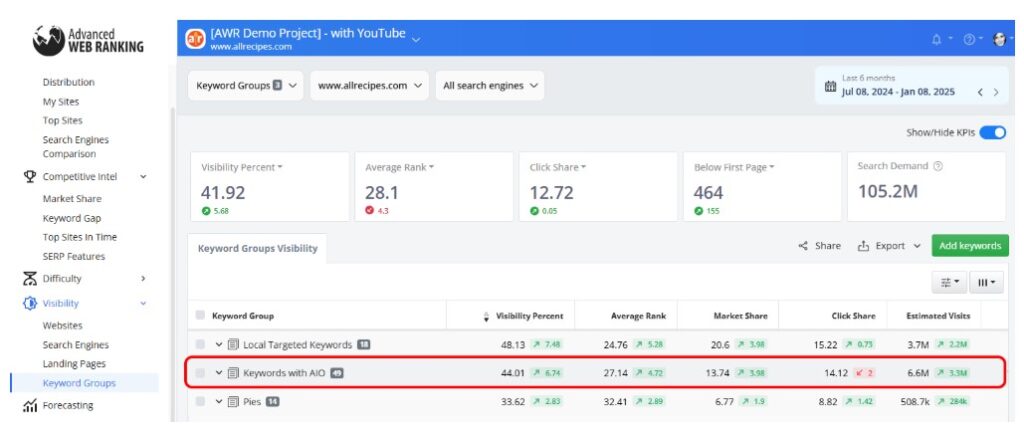The width and height of the screenshot is (1024, 437).
Task: Open Market Share in the sidebar
Action: point(72,199)
